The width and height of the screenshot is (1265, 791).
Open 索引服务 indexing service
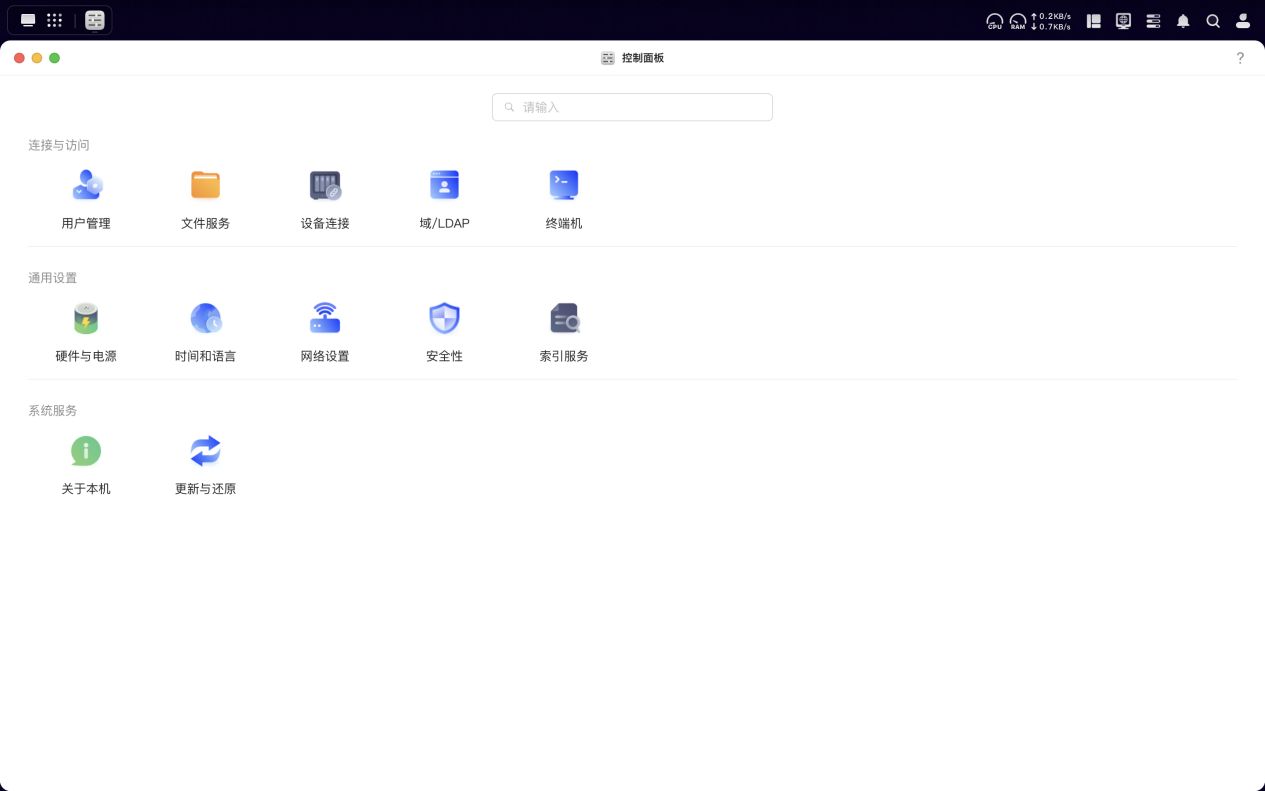click(564, 332)
